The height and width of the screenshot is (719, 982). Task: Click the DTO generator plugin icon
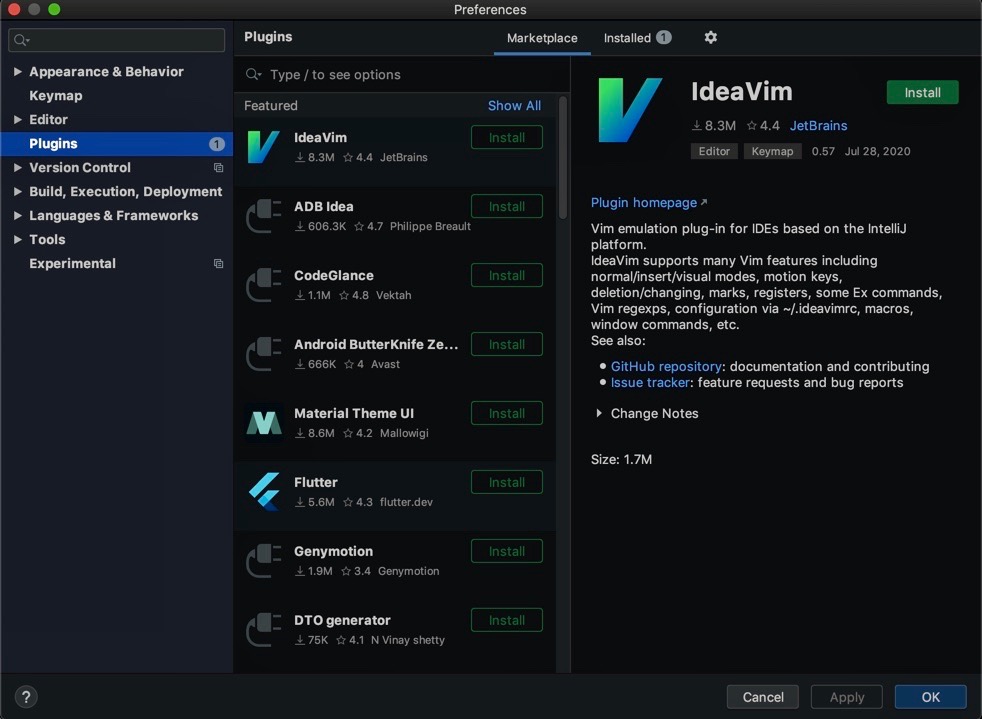tap(263, 629)
